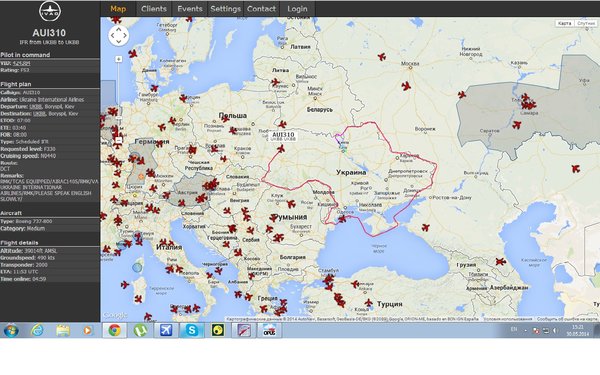Open the Map tab
Screen dimensions: 600x375
pyautogui.click(x=118, y=9)
